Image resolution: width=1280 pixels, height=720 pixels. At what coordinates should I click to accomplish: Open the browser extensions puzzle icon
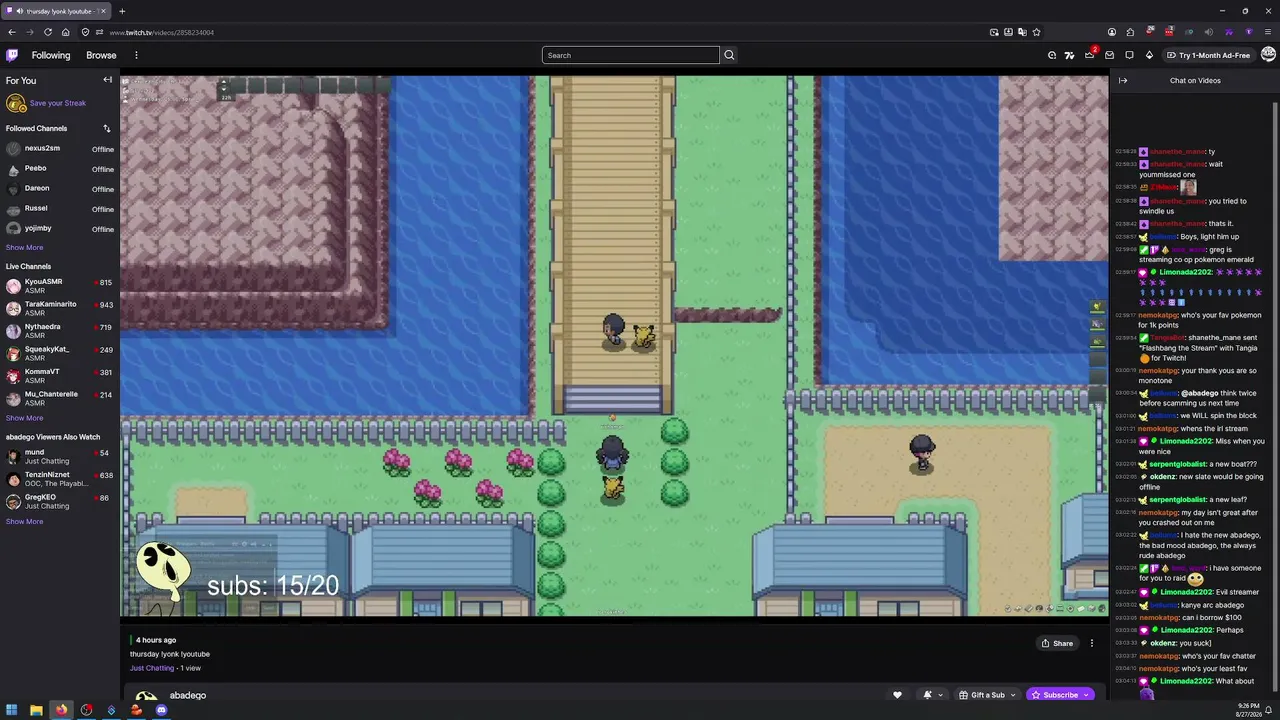pos(1130,32)
